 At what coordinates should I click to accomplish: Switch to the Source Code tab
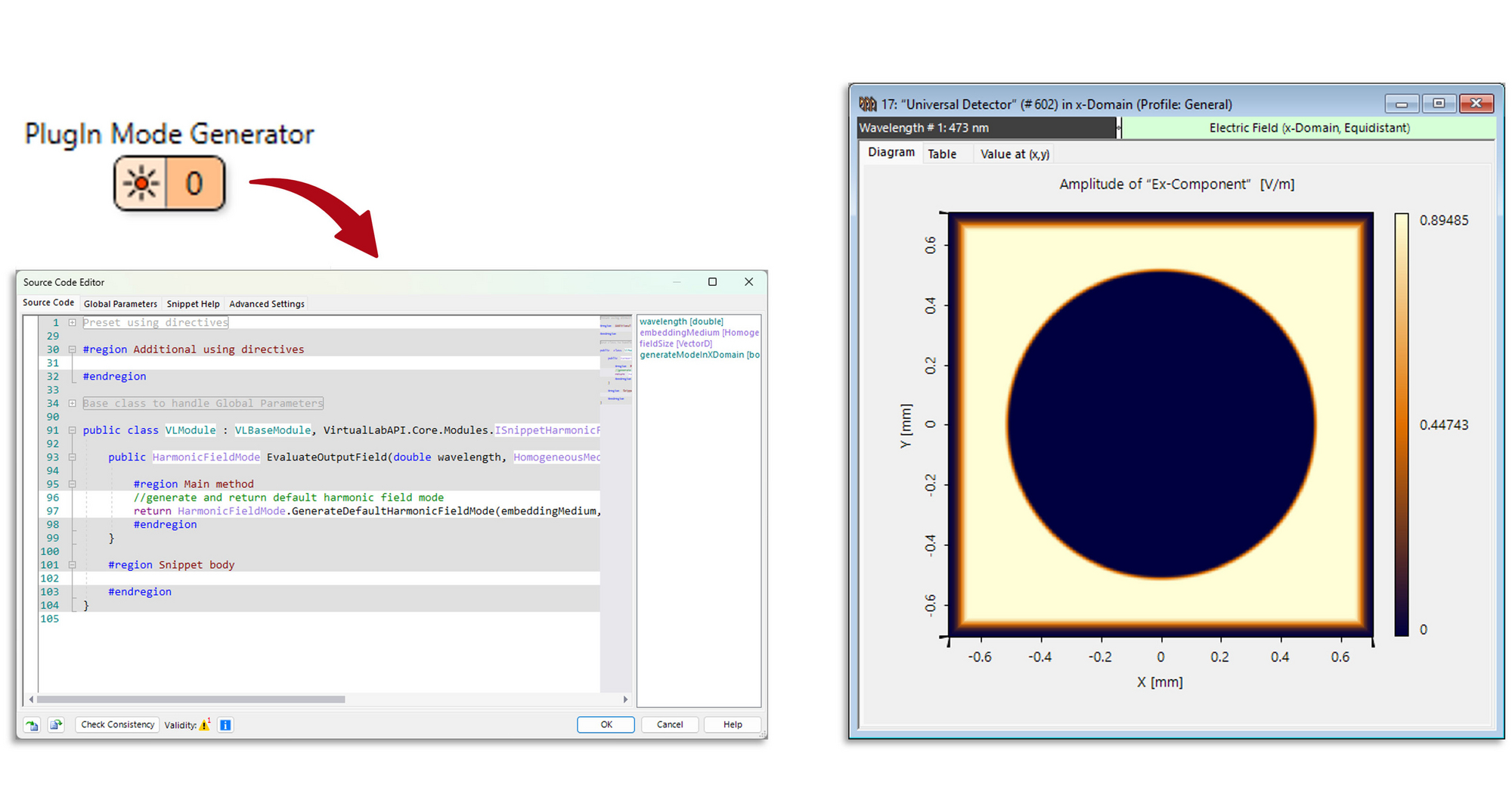(x=48, y=302)
